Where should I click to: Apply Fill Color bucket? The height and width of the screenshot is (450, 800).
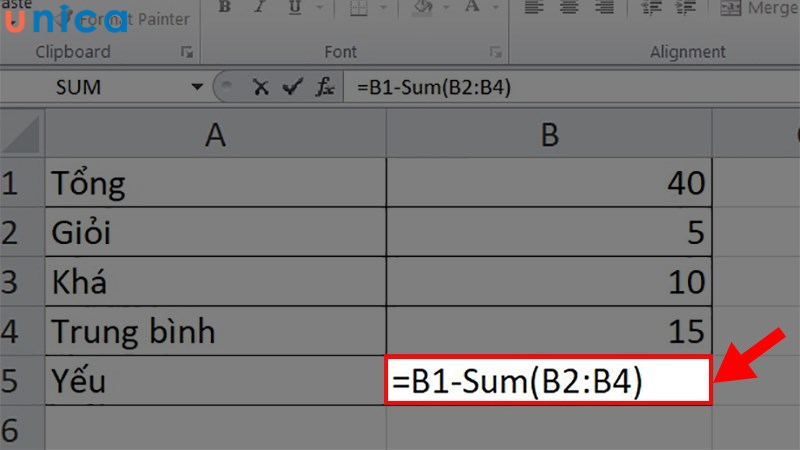pos(422,7)
